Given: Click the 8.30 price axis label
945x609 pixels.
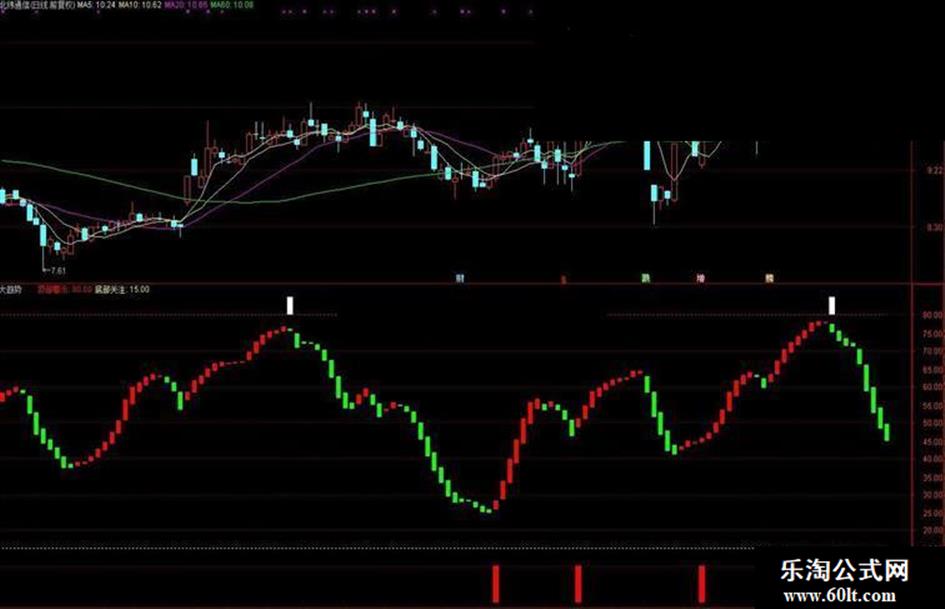Looking at the screenshot, I should [935, 227].
